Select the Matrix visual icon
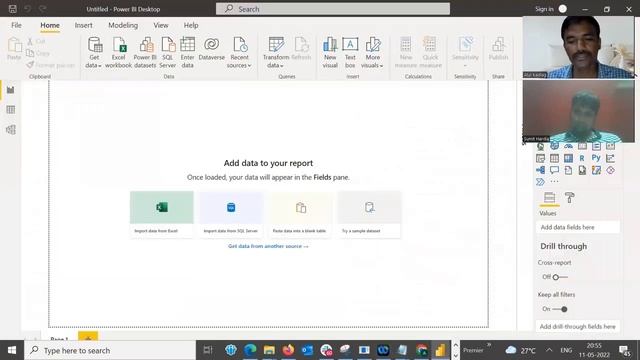Viewport: 640px width, 360px height. (x=568, y=158)
